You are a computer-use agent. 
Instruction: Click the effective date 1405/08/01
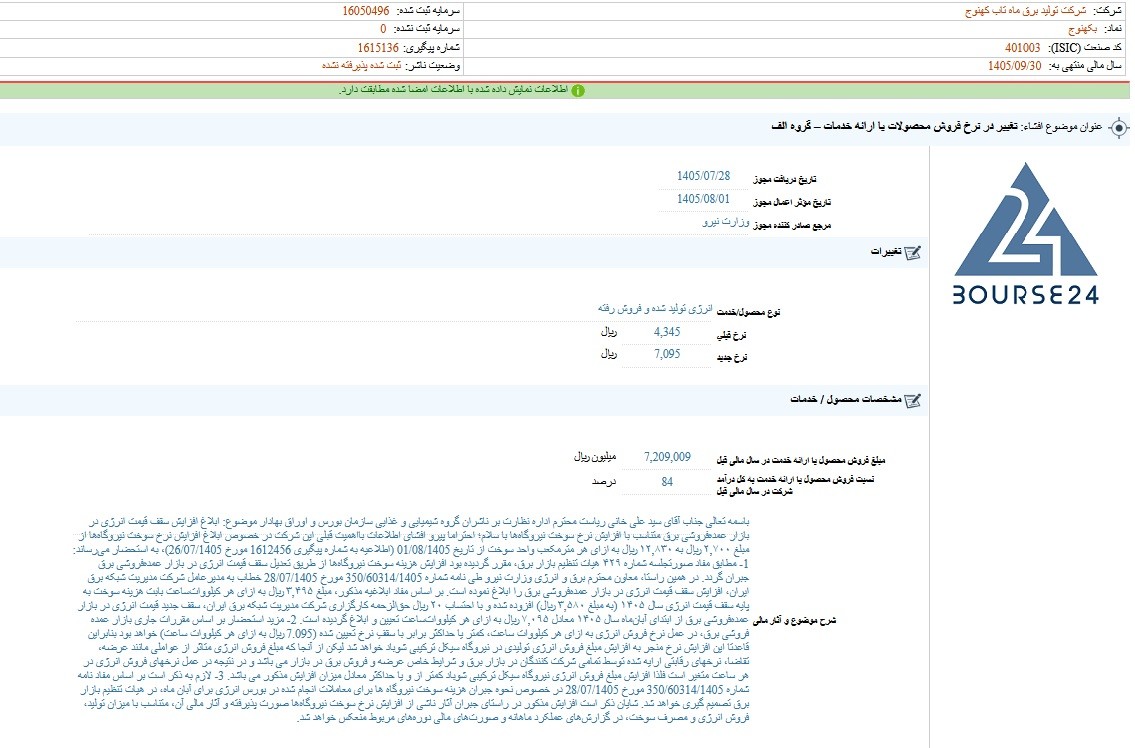coord(704,198)
